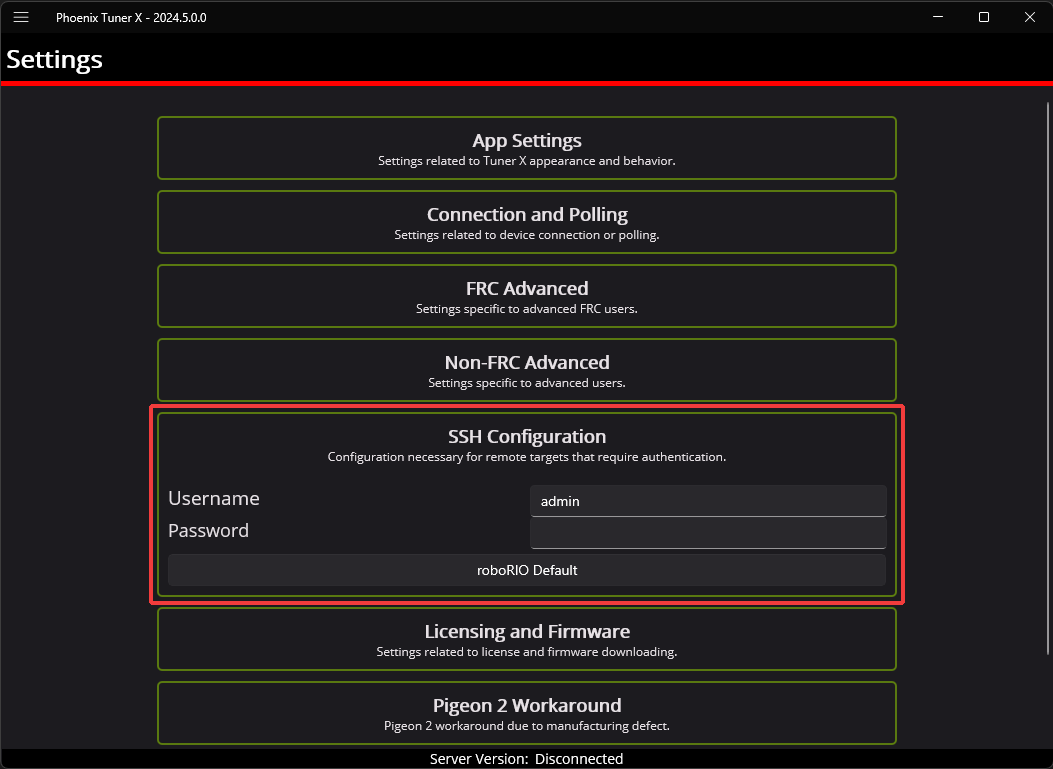Focus the Username field containing admin
Viewport: 1053px width, 769px height.
[708, 501]
